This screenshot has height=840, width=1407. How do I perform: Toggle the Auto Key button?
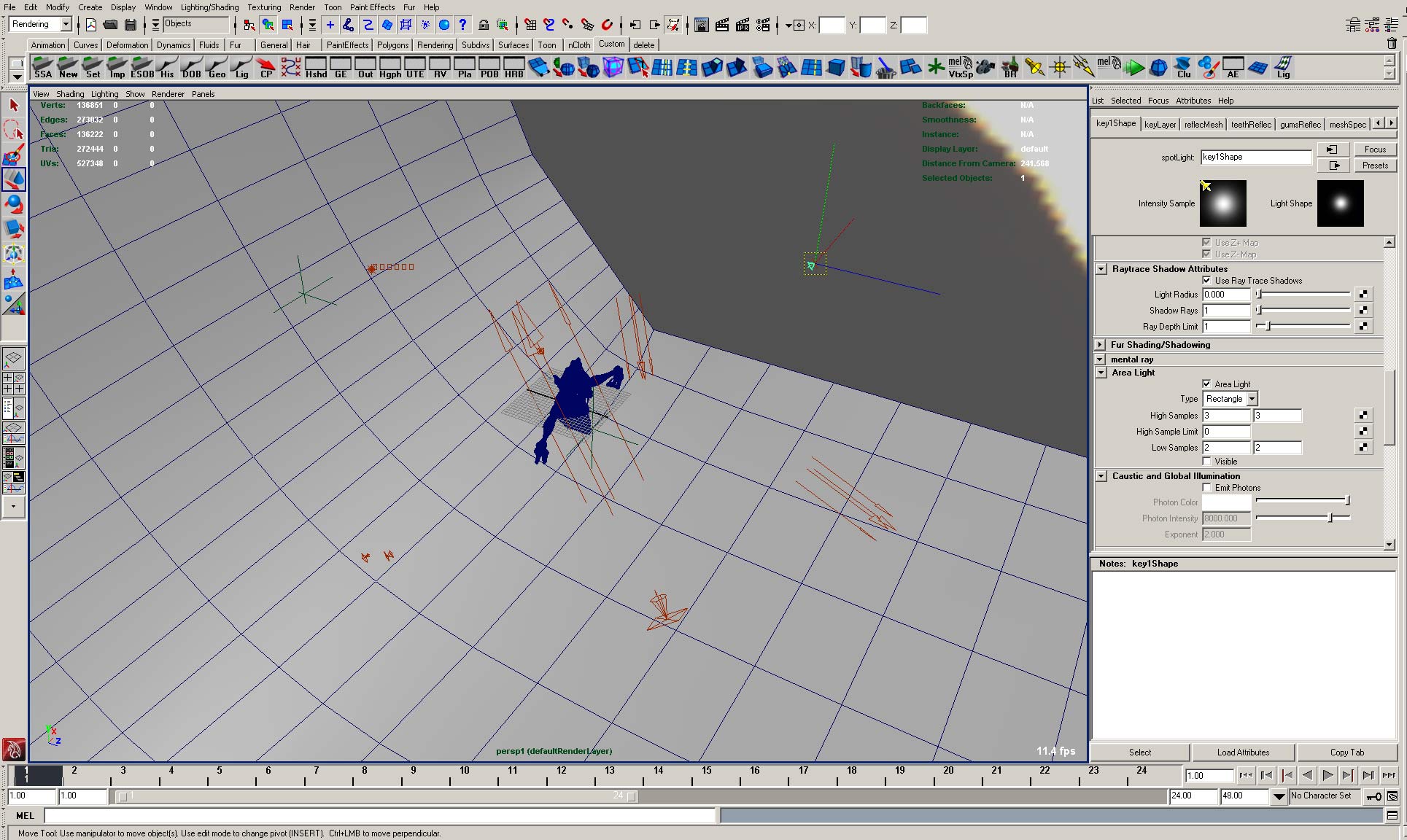tap(1373, 796)
